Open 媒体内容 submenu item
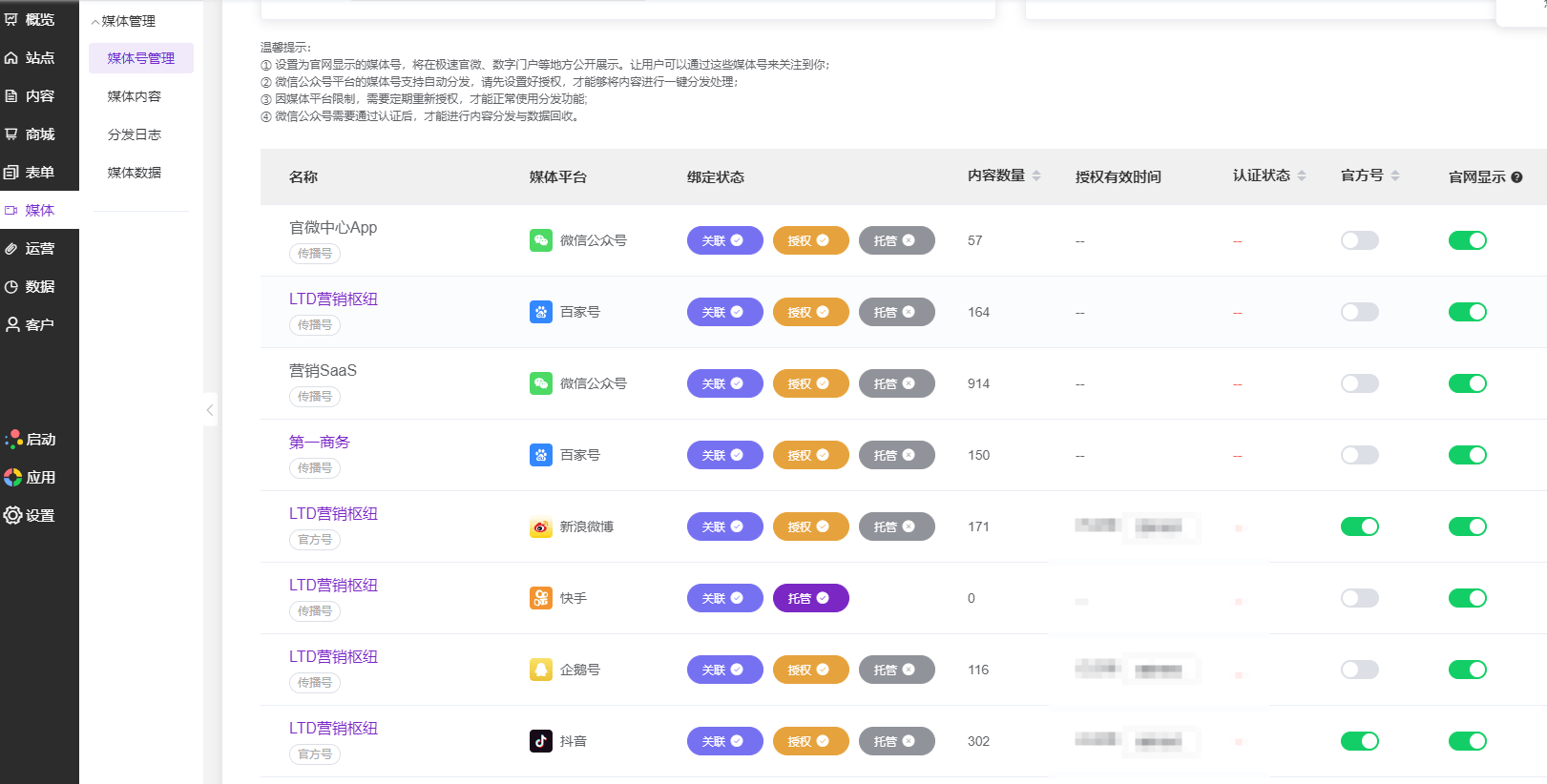Image resolution: width=1547 pixels, height=784 pixels. pos(135,96)
